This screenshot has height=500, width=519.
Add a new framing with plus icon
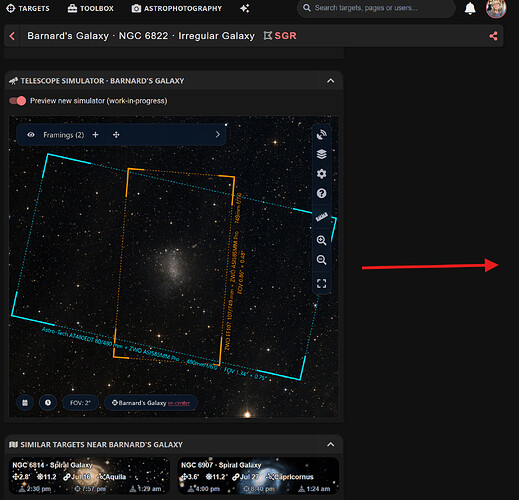pos(95,135)
